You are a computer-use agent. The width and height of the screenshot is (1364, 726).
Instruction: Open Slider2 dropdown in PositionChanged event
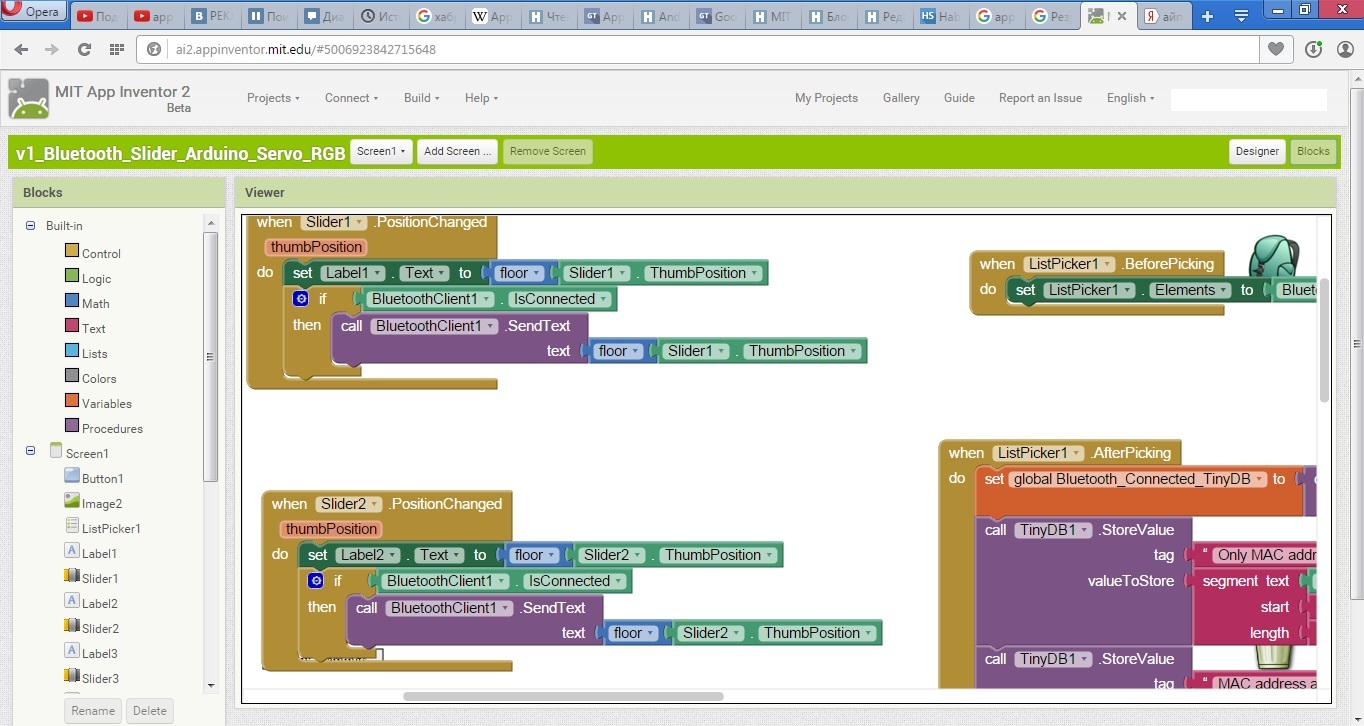[348, 504]
